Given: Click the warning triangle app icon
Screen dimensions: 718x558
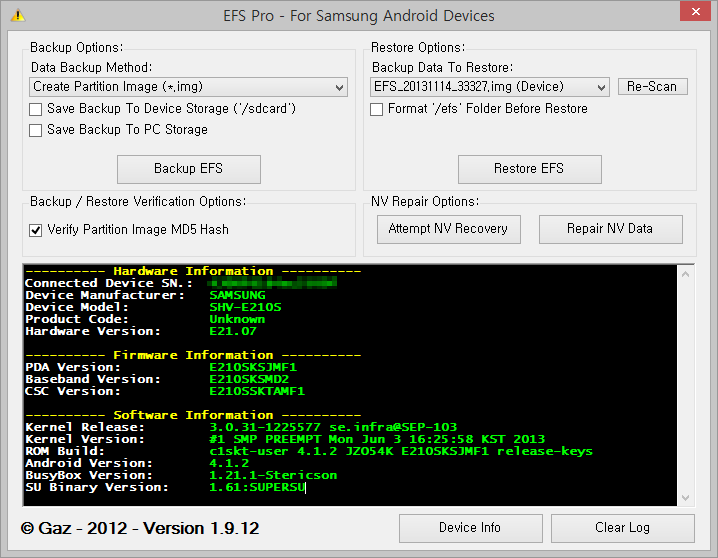Looking at the screenshot, I should coord(18,16).
